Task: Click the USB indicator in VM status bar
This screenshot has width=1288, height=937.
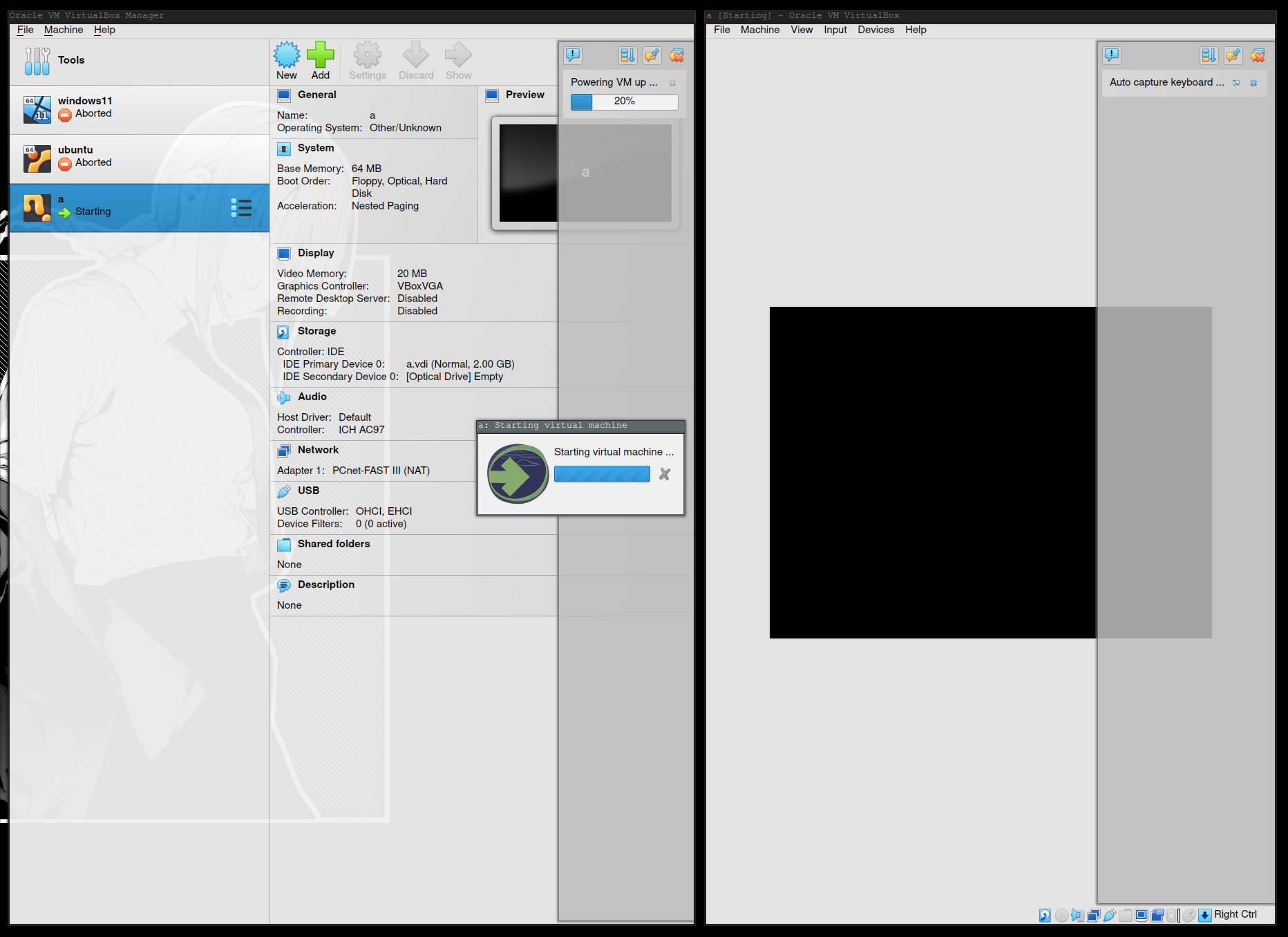Action: [x=1110, y=915]
